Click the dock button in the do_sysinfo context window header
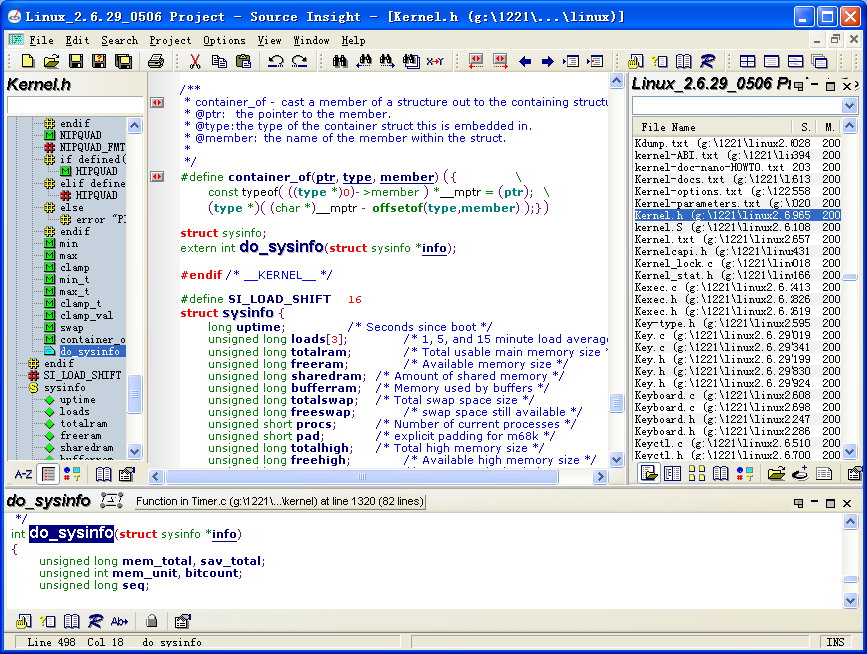The image size is (867, 654). pos(798,503)
